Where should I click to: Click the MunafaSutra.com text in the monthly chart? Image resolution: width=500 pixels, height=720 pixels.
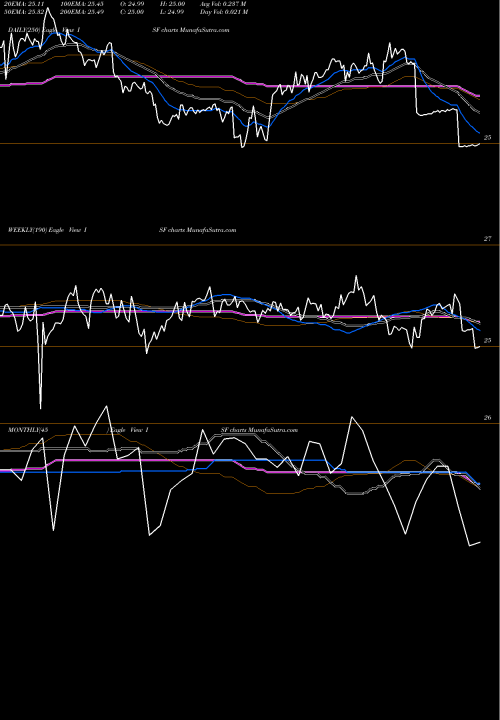274,430
